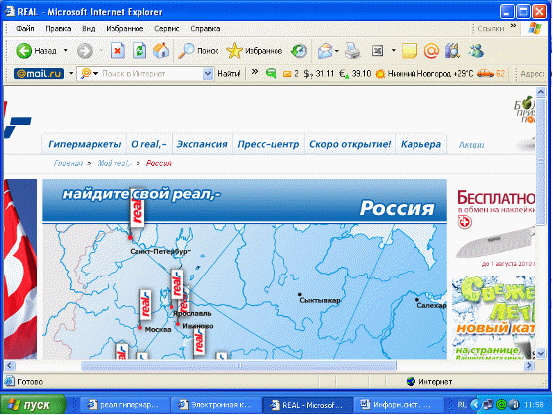Click the Print icon in the toolbar

click(352, 51)
